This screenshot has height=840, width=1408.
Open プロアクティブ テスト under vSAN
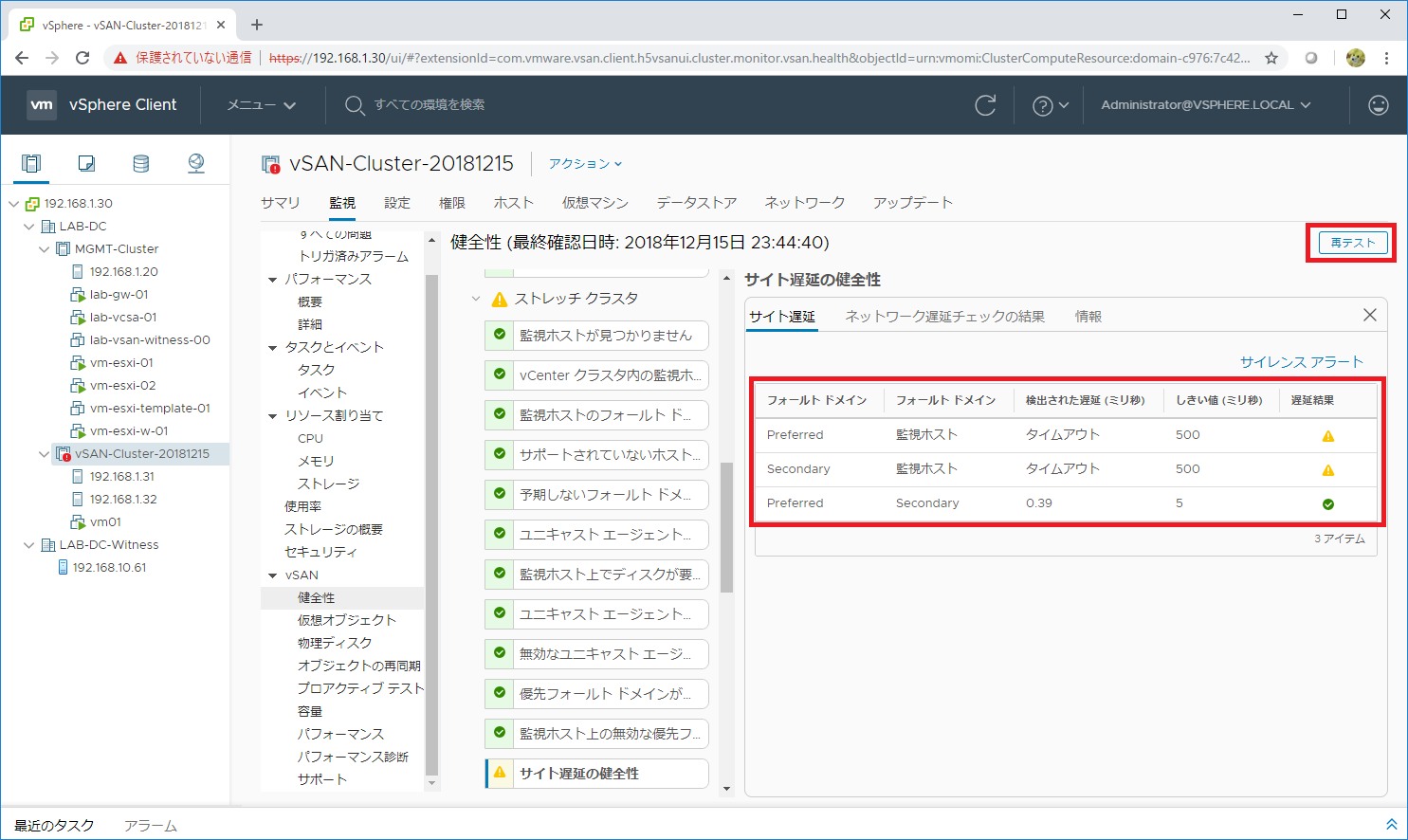pos(360,688)
